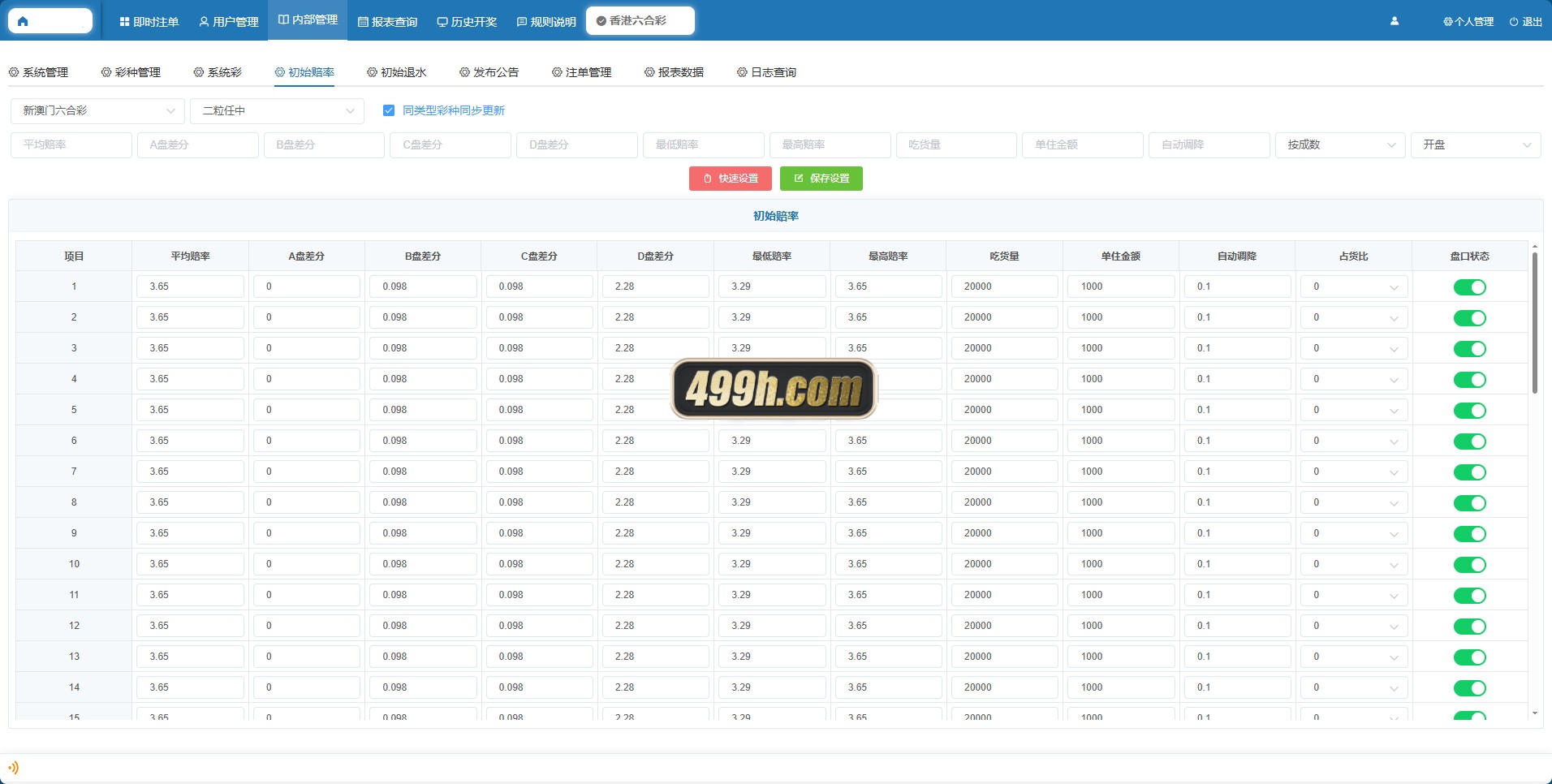
Task: Click the gear icon beside 日志查询
Action: tap(743, 72)
